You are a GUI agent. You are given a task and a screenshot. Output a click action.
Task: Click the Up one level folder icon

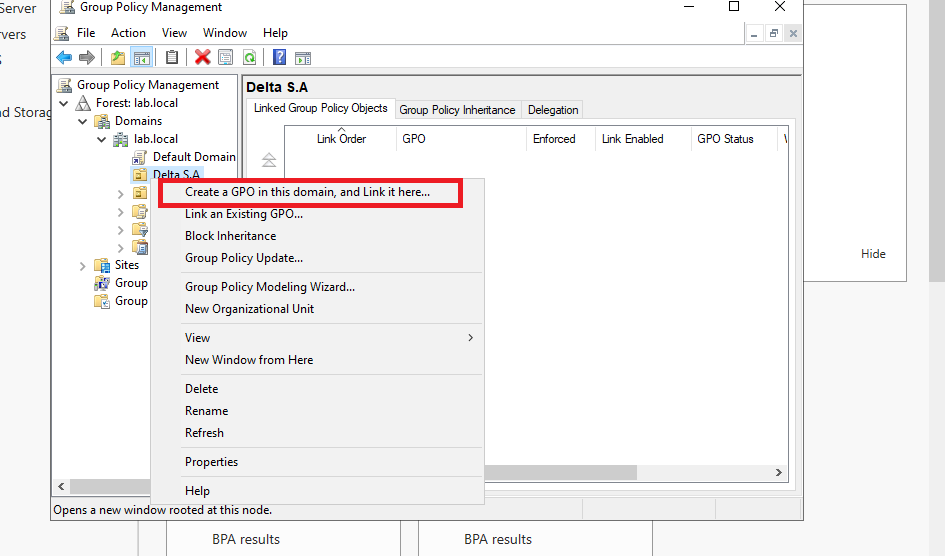click(x=118, y=58)
